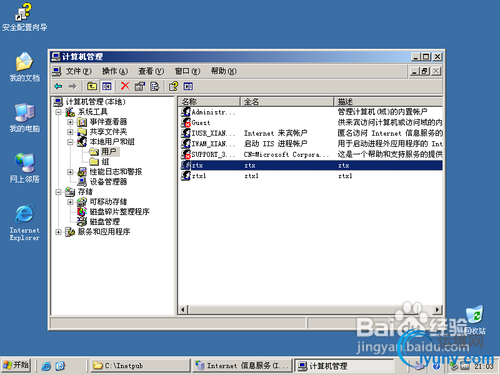The height and width of the screenshot is (375, 500).
Task: Click the Up one level folder icon
Action: point(92,86)
